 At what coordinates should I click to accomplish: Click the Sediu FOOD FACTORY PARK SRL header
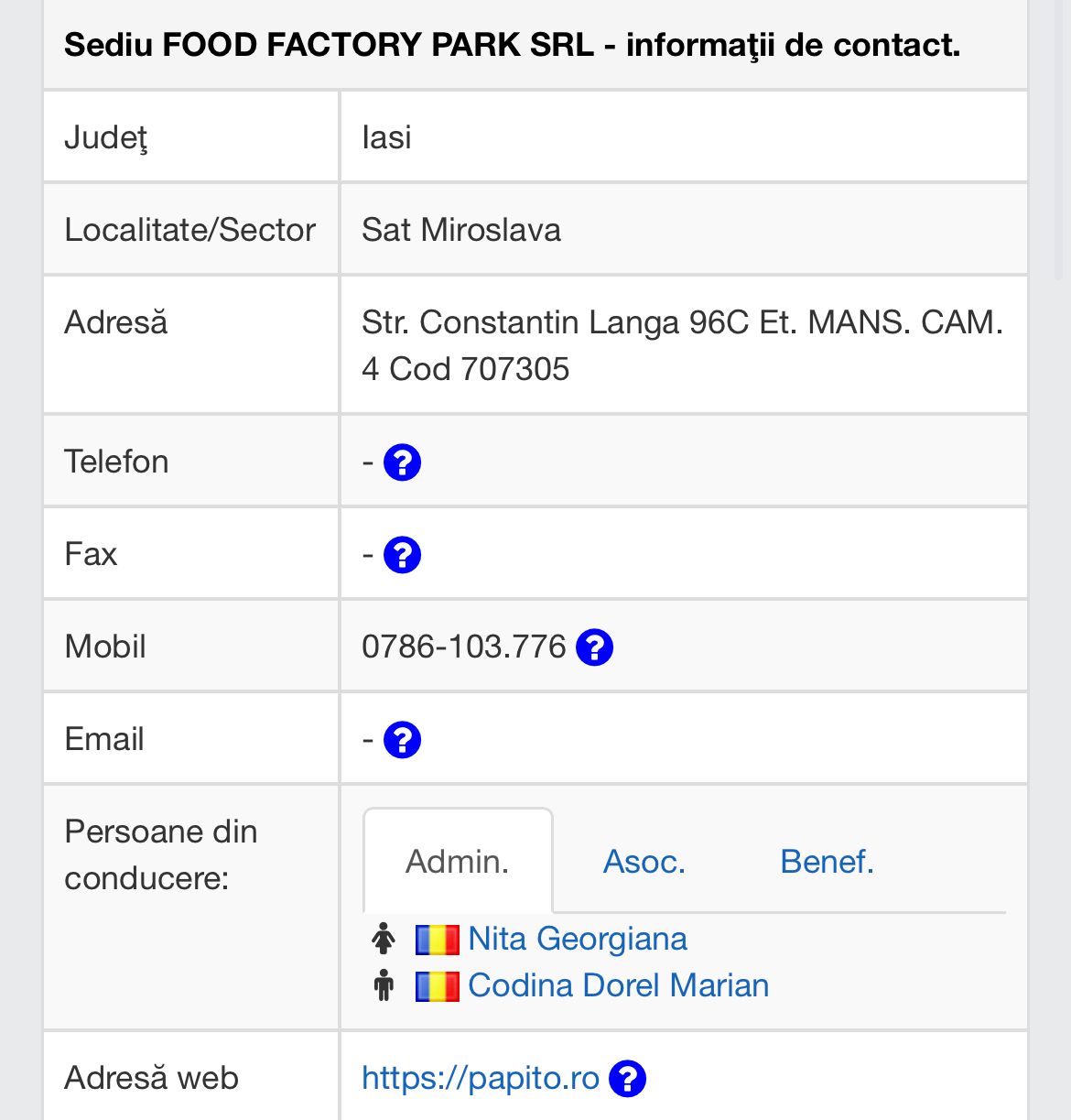point(513,45)
